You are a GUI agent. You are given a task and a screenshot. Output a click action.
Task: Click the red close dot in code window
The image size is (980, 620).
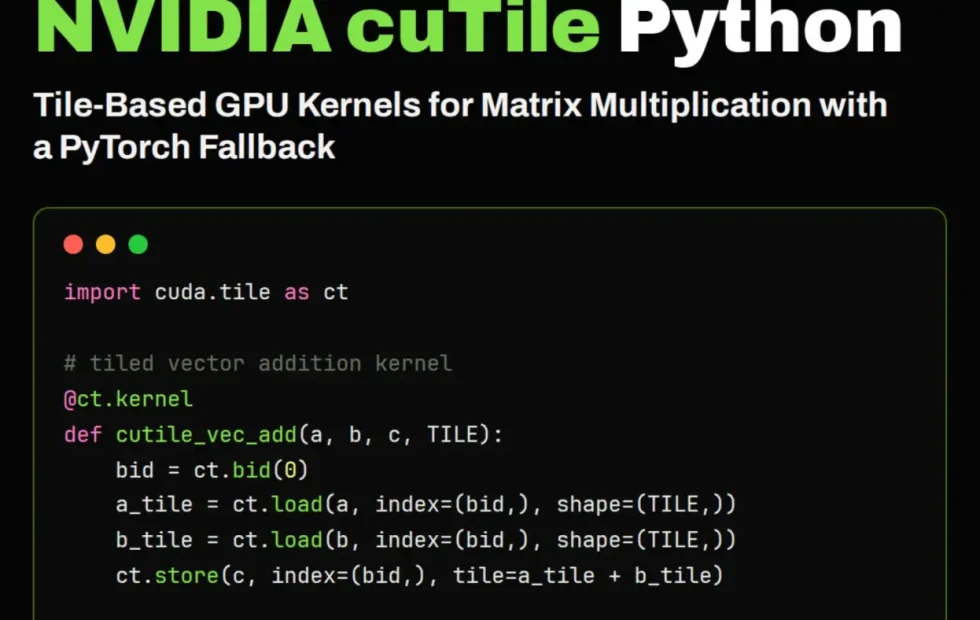[x=73, y=244]
